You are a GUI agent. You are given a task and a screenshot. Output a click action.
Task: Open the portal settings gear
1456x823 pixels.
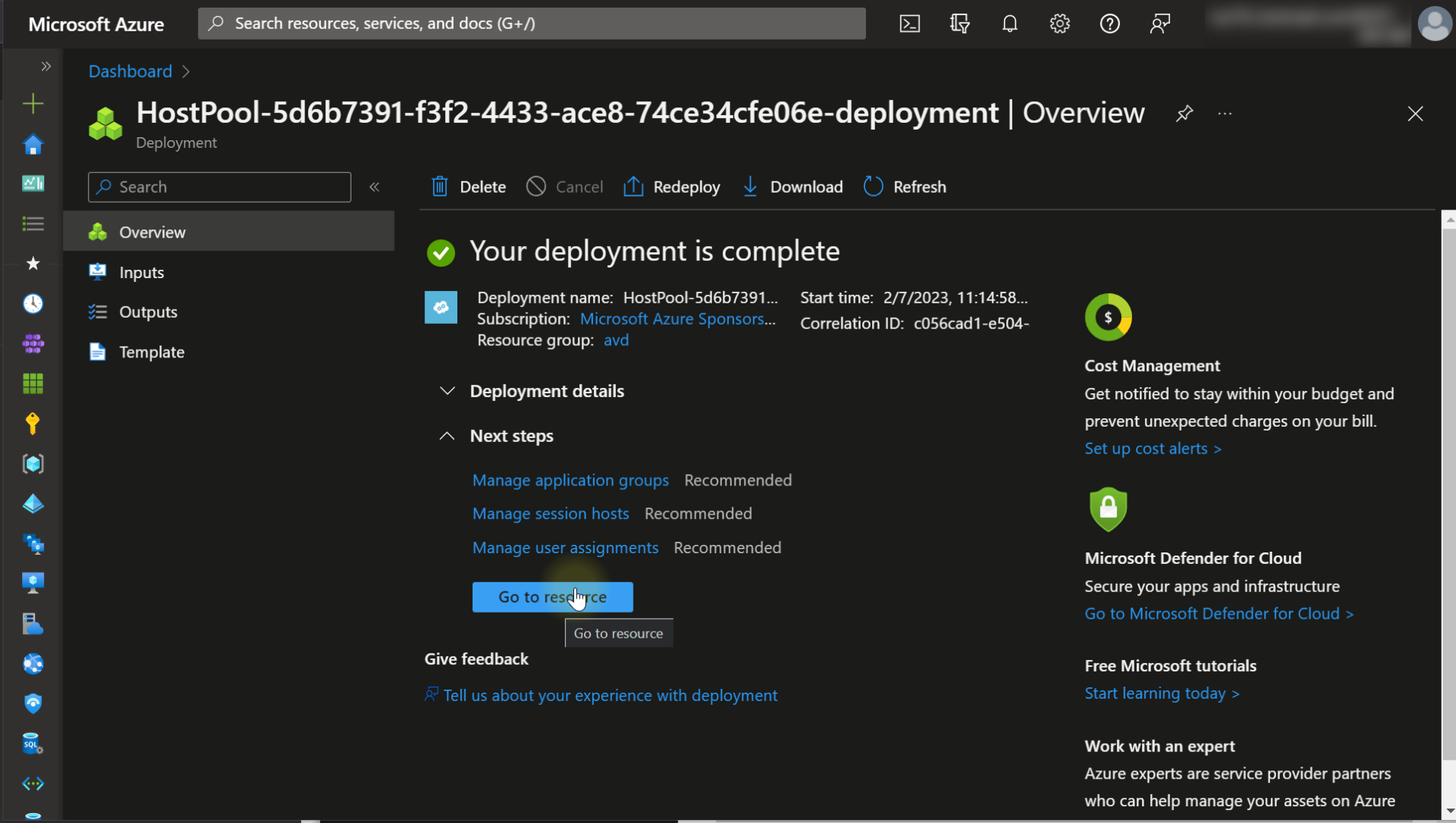point(1060,24)
